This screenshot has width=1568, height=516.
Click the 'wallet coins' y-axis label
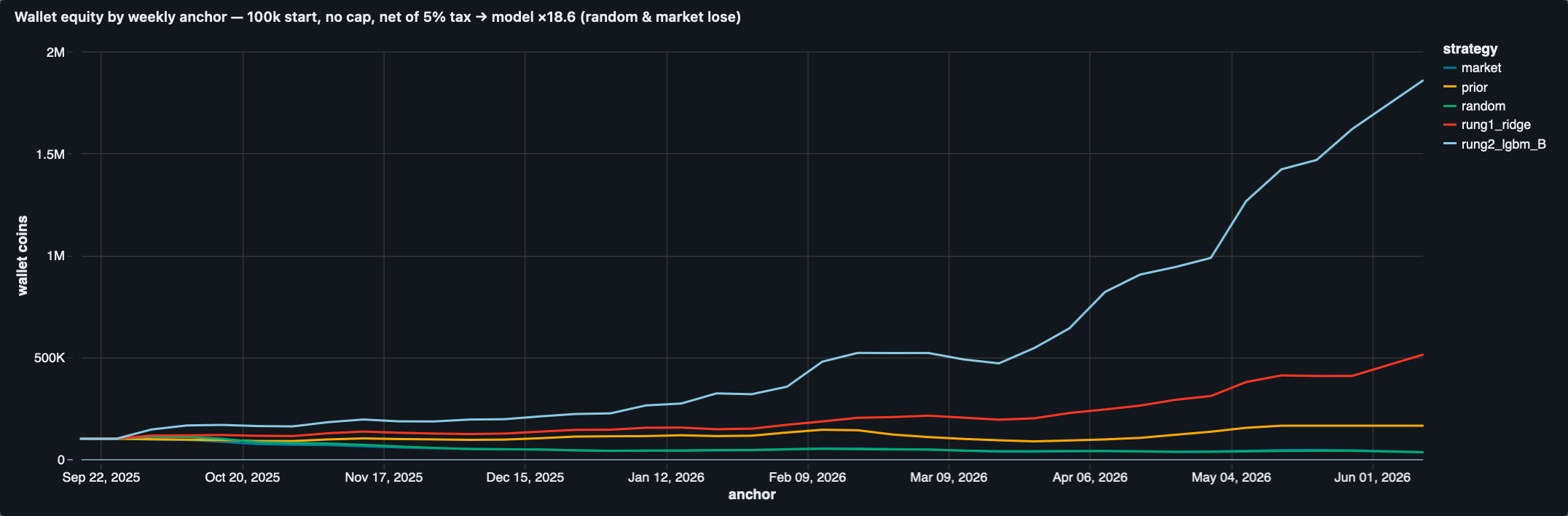23,256
